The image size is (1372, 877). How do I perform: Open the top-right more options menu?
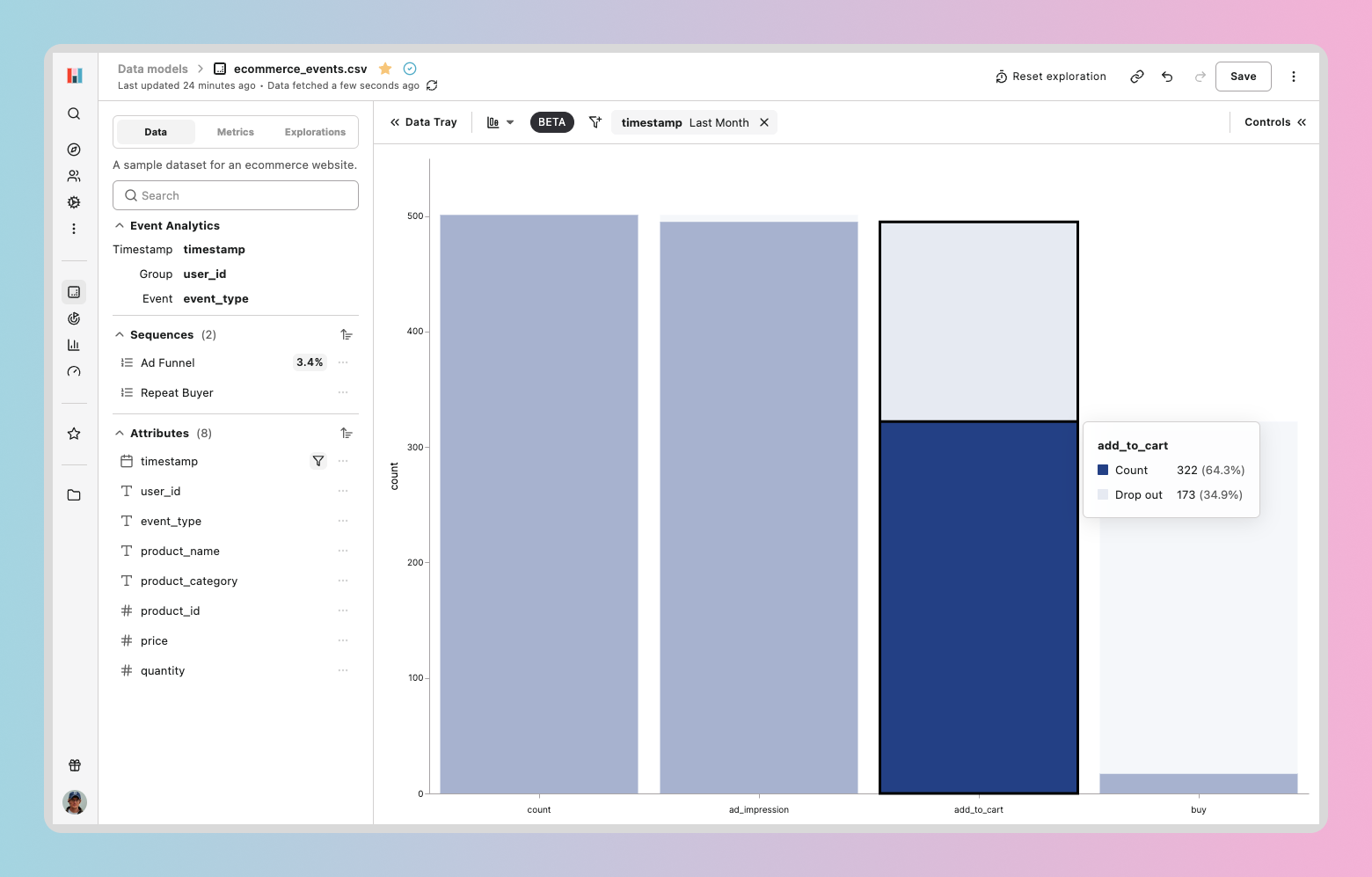click(x=1294, y=77)
